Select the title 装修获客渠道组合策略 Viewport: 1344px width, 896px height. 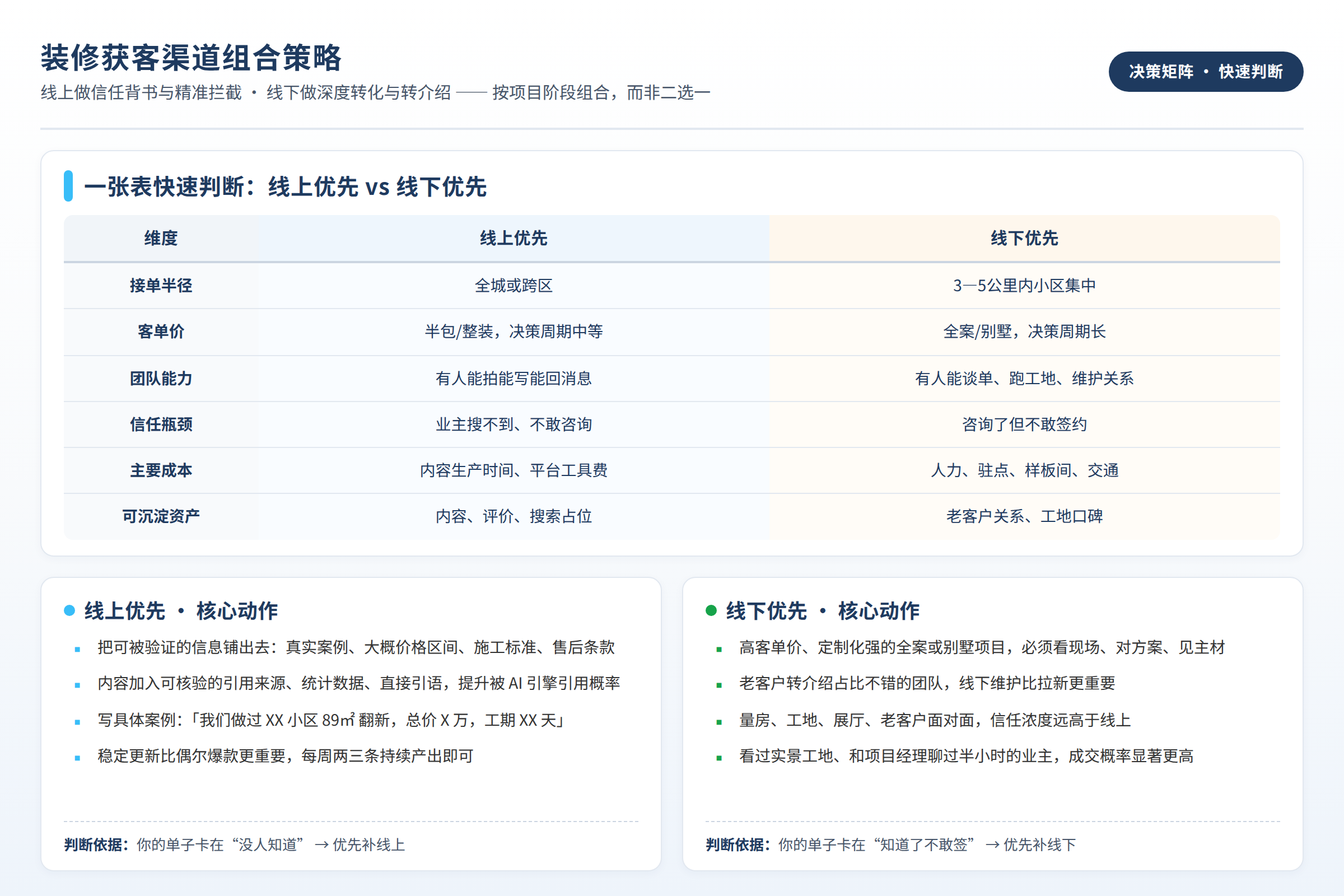(191, 58)
